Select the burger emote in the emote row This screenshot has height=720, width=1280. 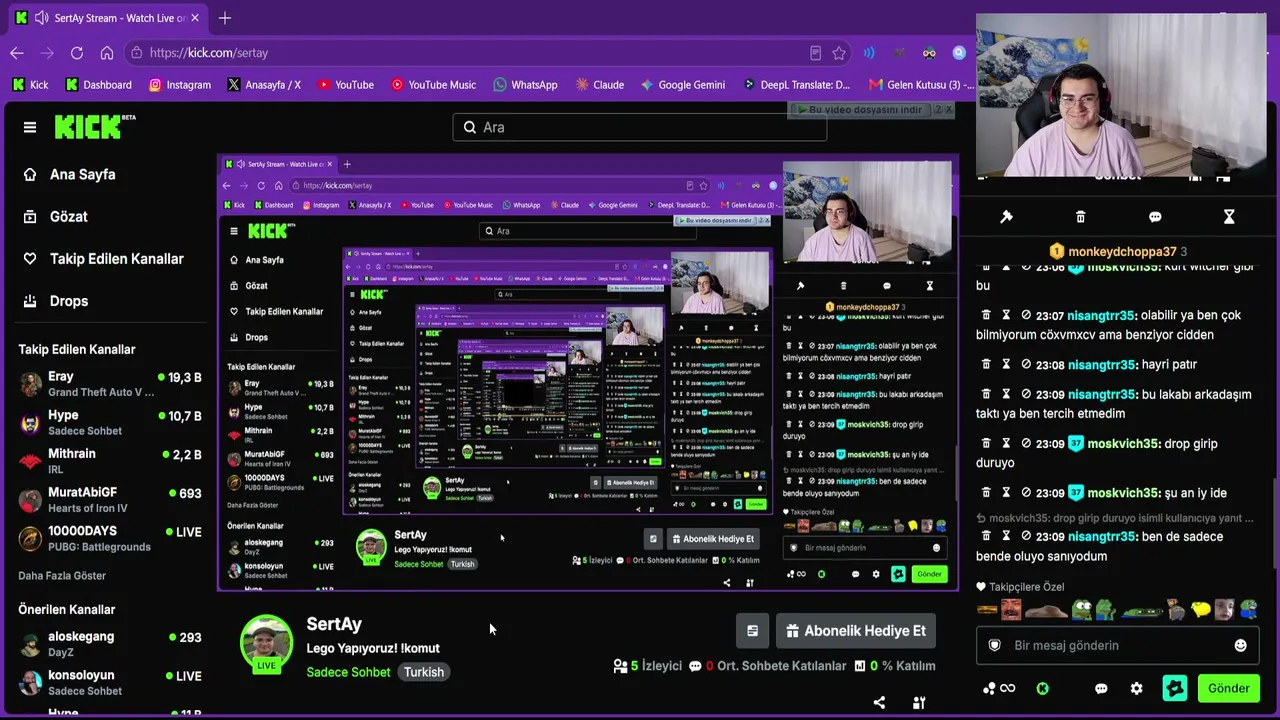coord(988,609)
